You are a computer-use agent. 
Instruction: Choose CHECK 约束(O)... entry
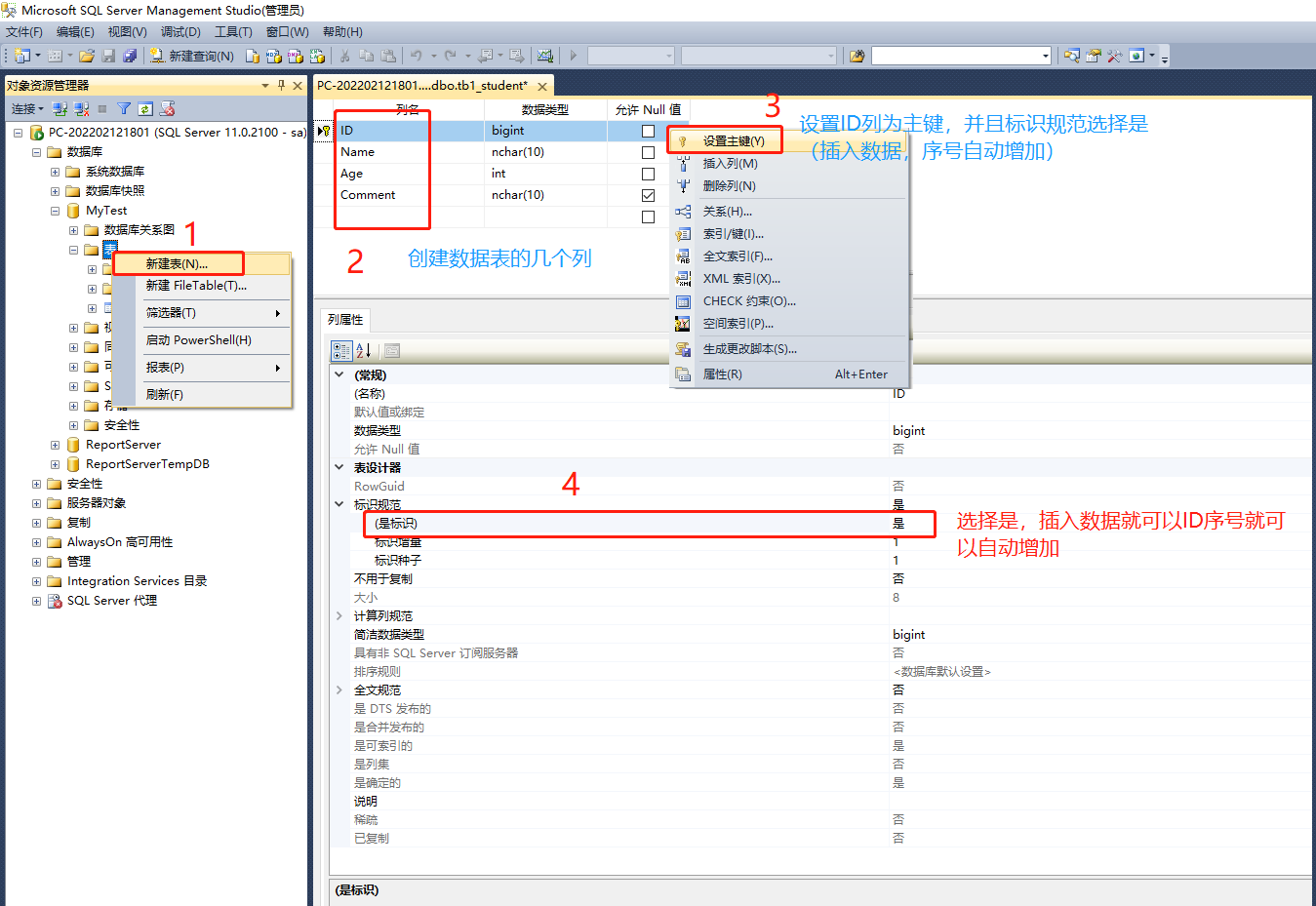tap(788, 300)
